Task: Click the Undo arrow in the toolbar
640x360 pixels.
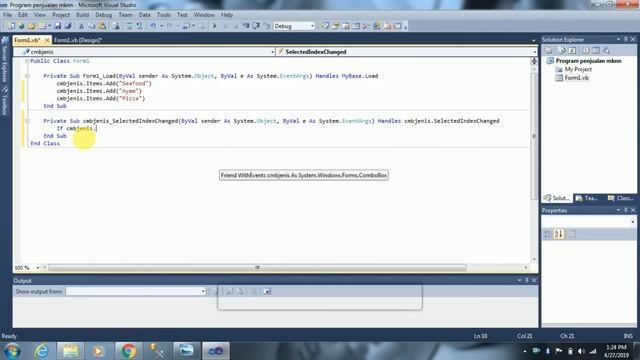Action: [x=153, y=26]
